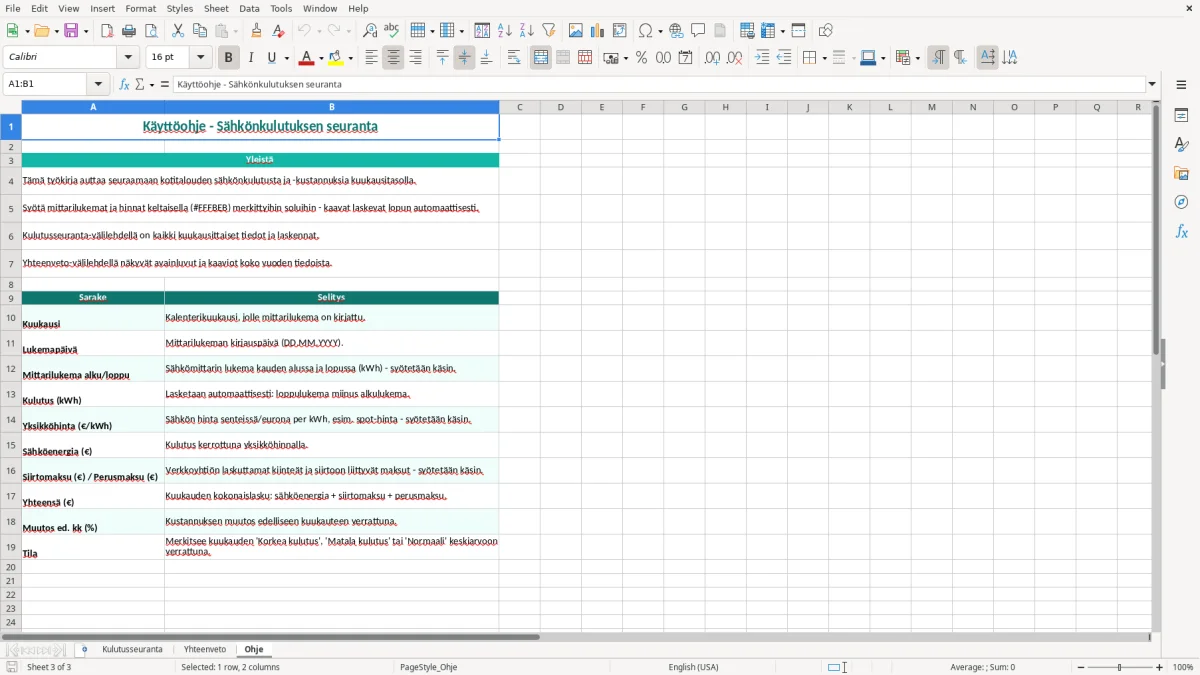Open the font name dropdown
1200x675 pixels.
[128, 58]
